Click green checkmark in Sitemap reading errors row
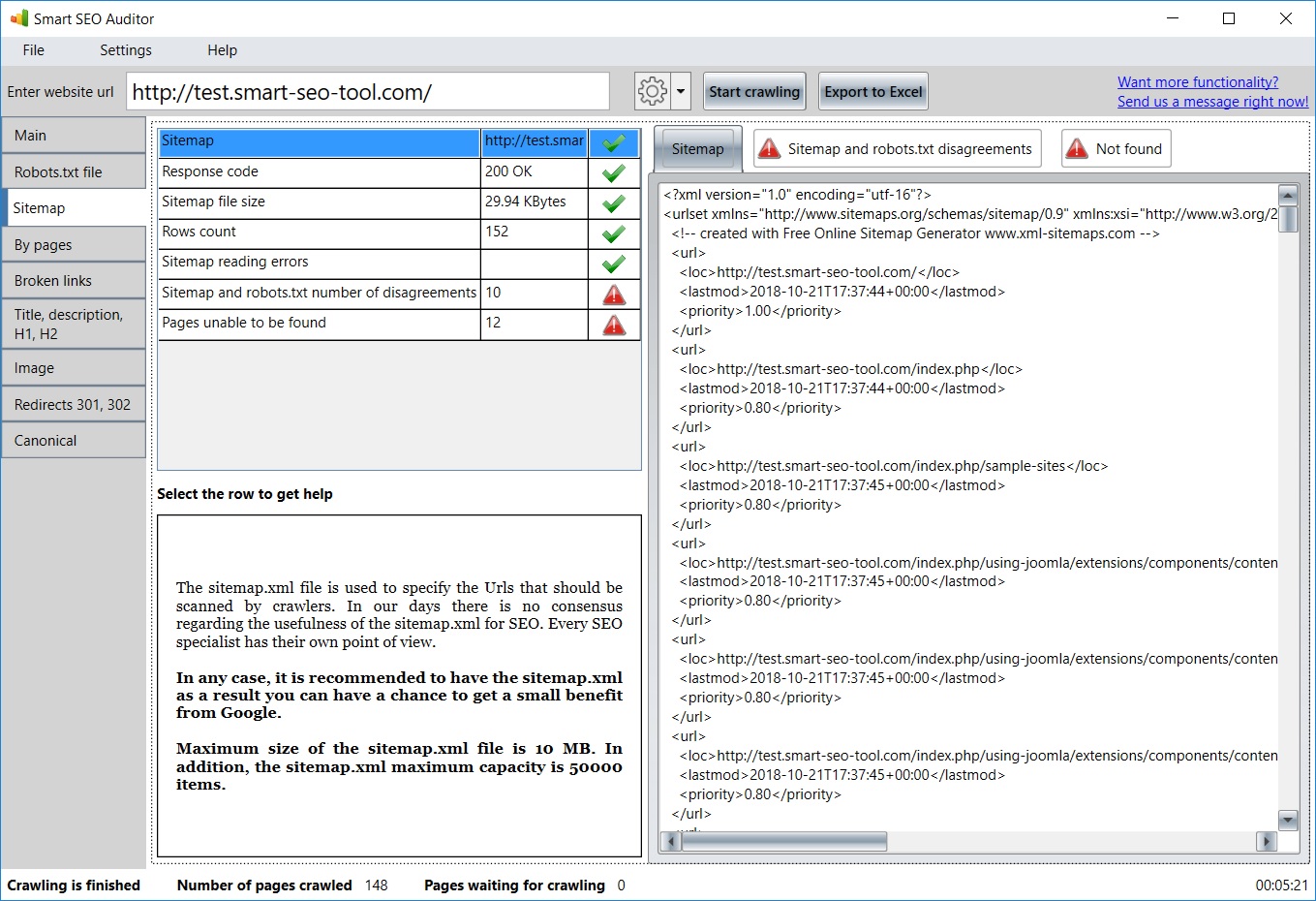 [x=614, y=264]
